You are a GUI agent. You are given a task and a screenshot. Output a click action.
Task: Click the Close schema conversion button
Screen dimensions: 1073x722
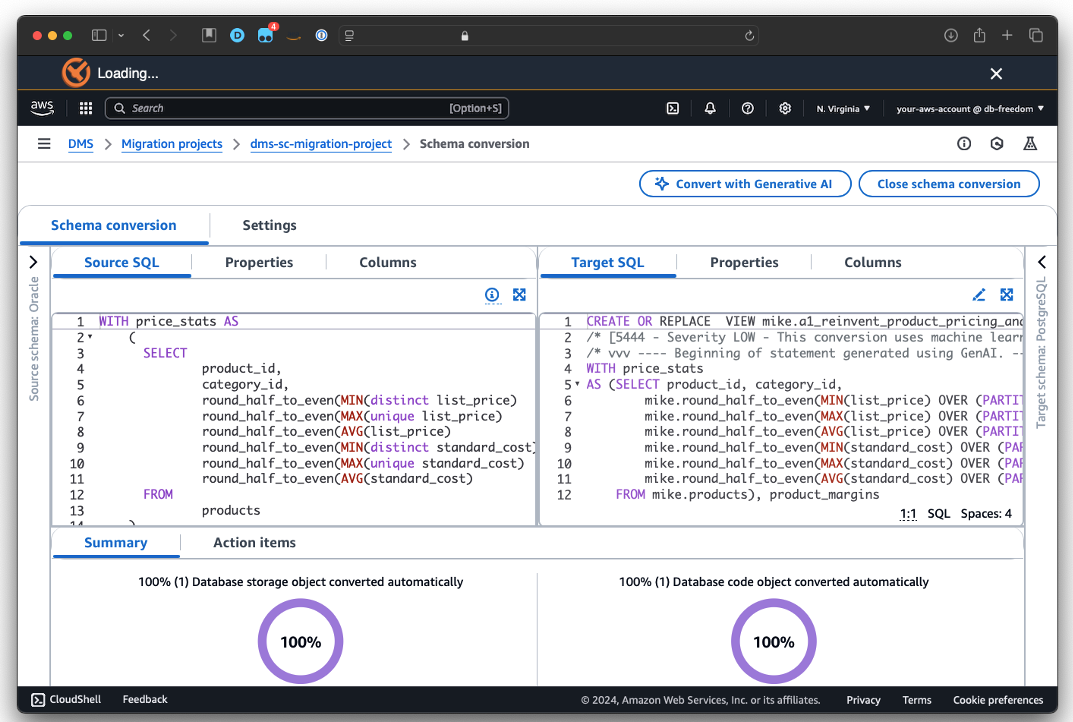948,184
